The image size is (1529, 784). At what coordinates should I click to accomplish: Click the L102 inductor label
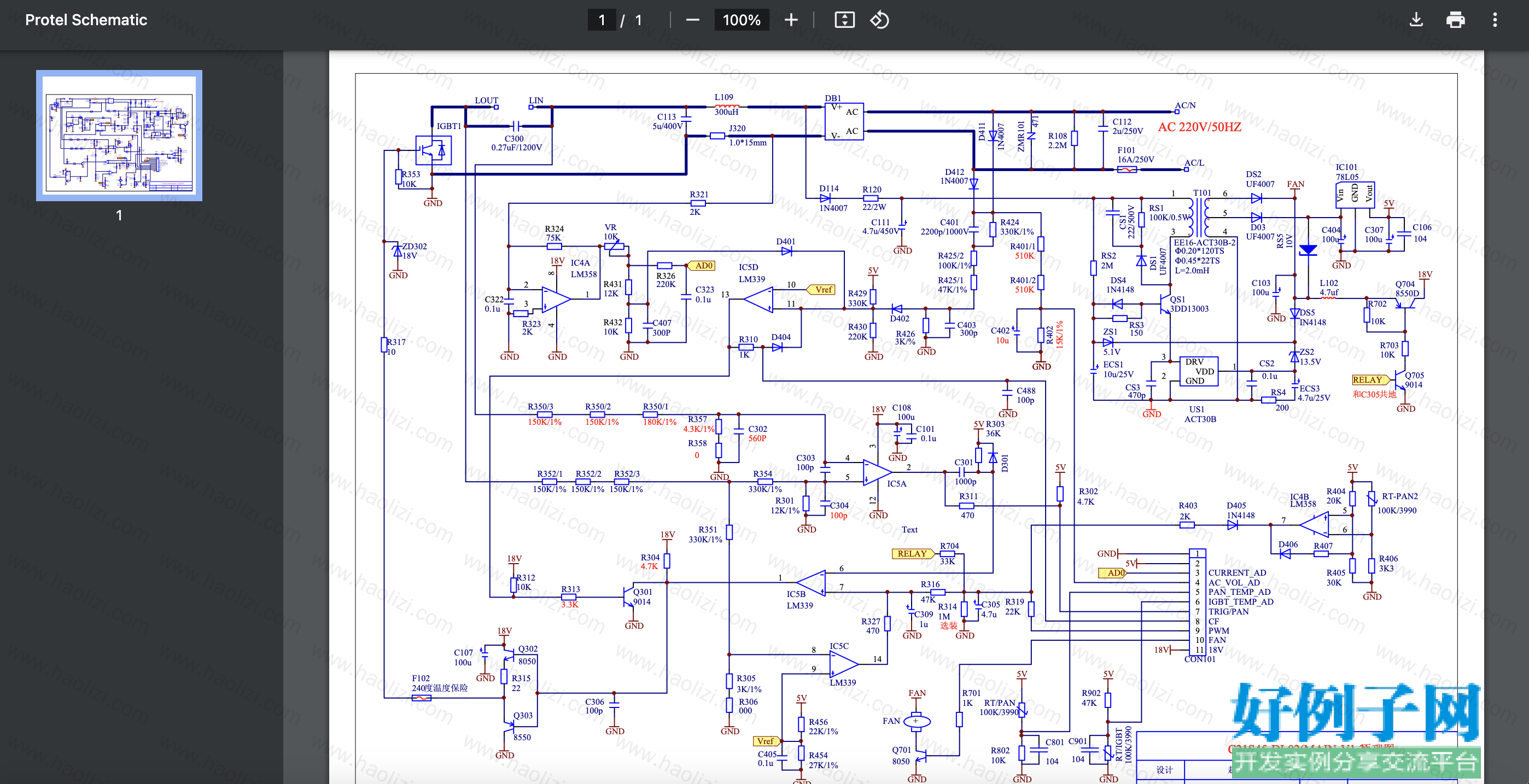point(1328,283)
